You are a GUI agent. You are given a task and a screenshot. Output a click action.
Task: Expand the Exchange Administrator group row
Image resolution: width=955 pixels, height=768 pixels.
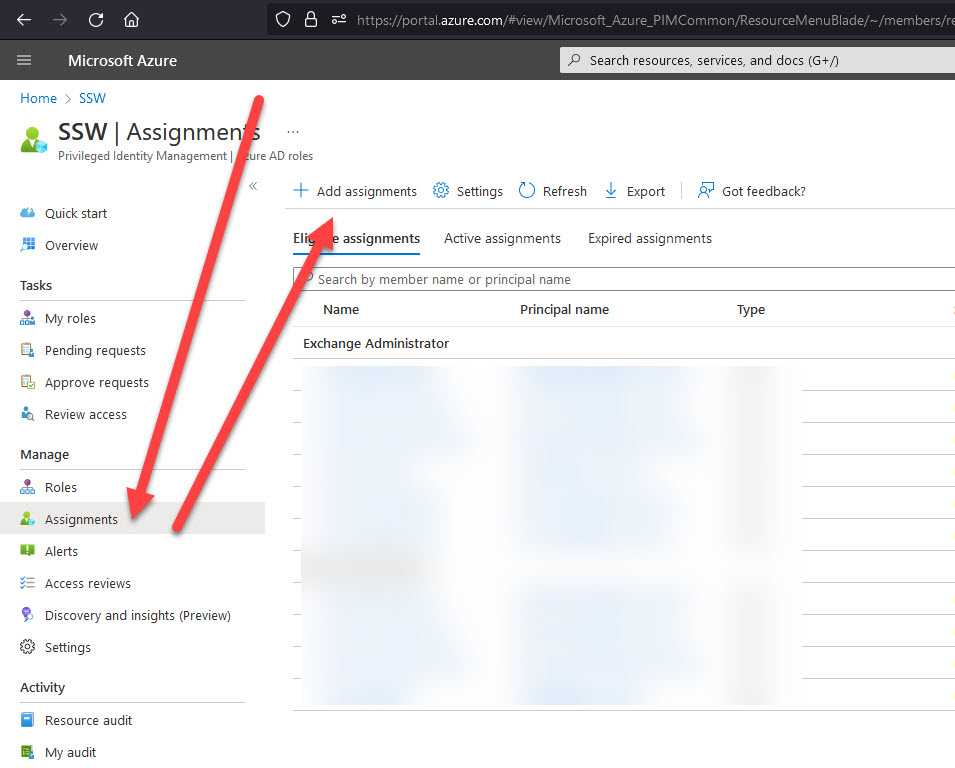click(376, 343)
